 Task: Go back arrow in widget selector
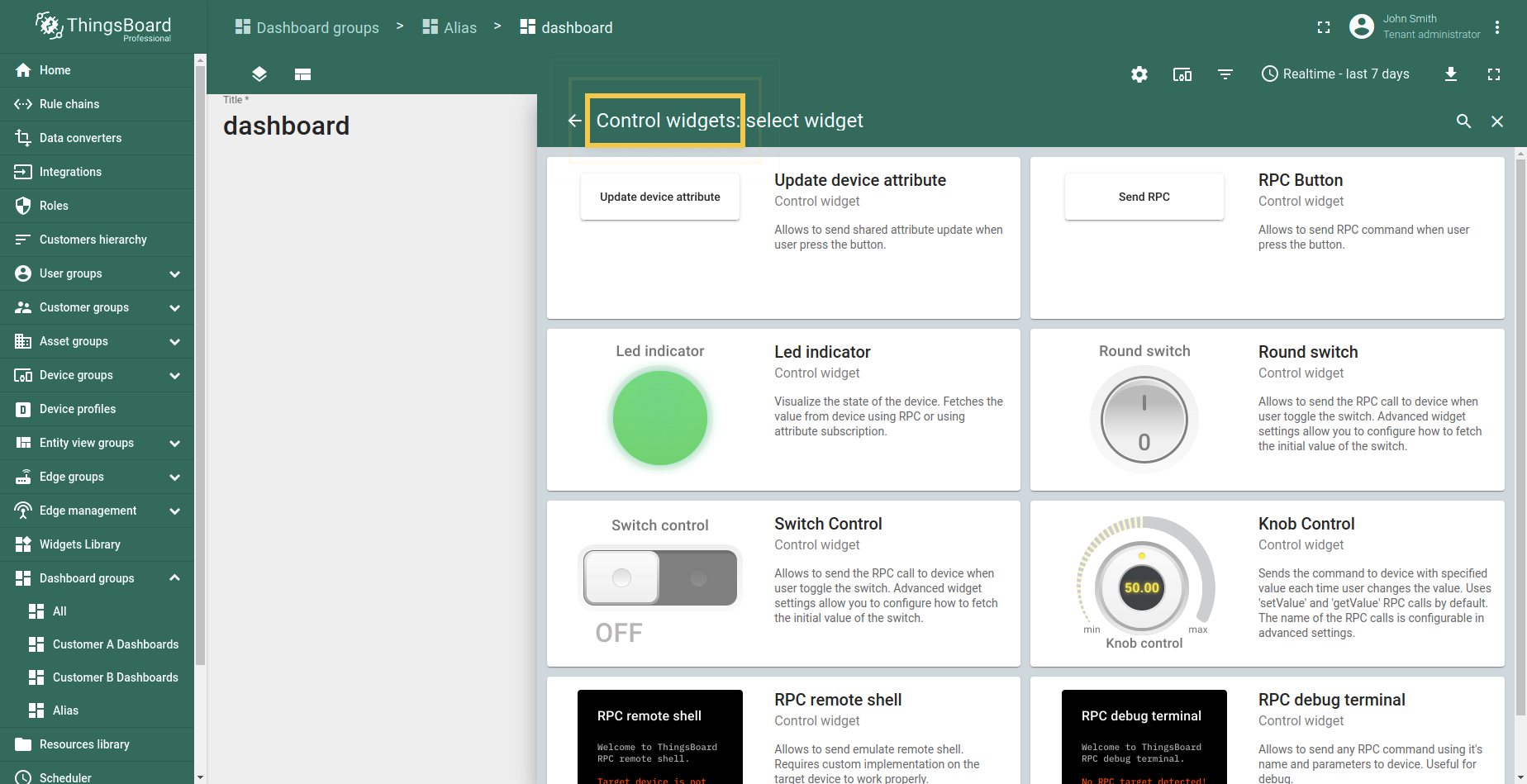coord(575,121)
